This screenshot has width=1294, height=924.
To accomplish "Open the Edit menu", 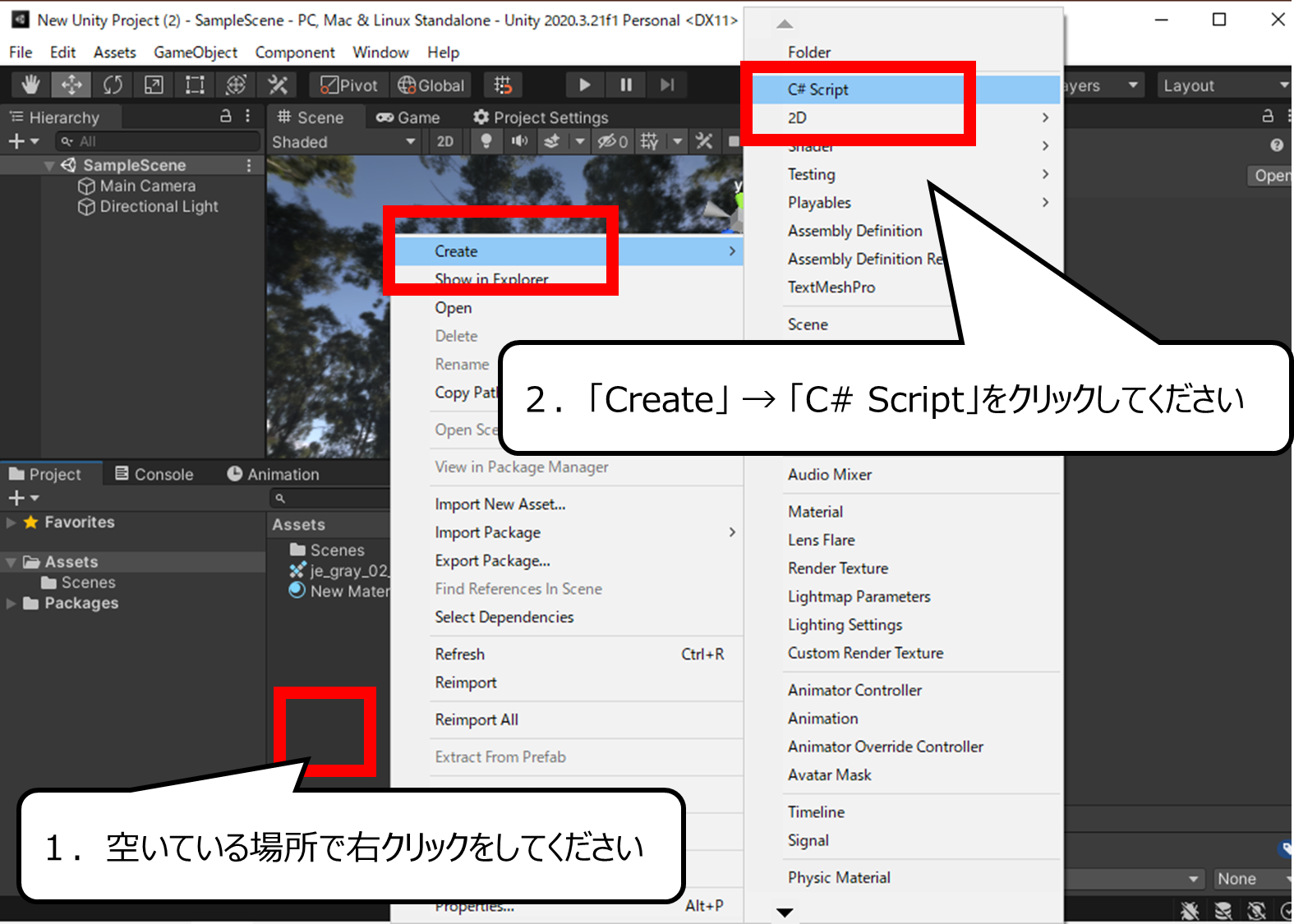I will [x=62, y=53].
